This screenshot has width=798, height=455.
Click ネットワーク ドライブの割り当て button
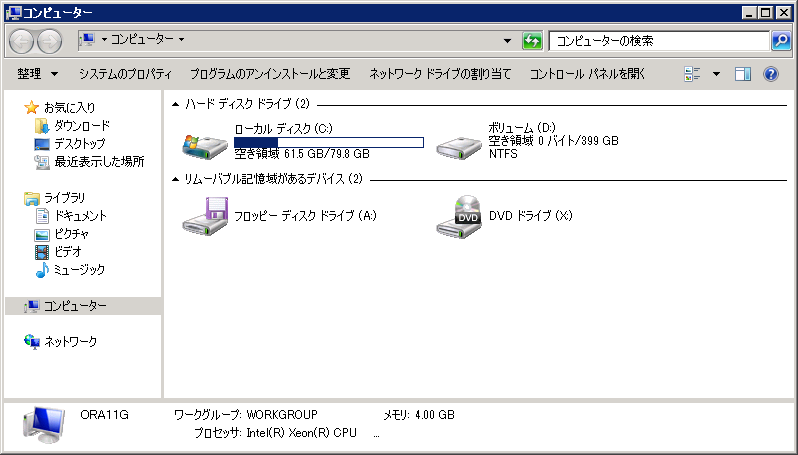click(440, 74)
